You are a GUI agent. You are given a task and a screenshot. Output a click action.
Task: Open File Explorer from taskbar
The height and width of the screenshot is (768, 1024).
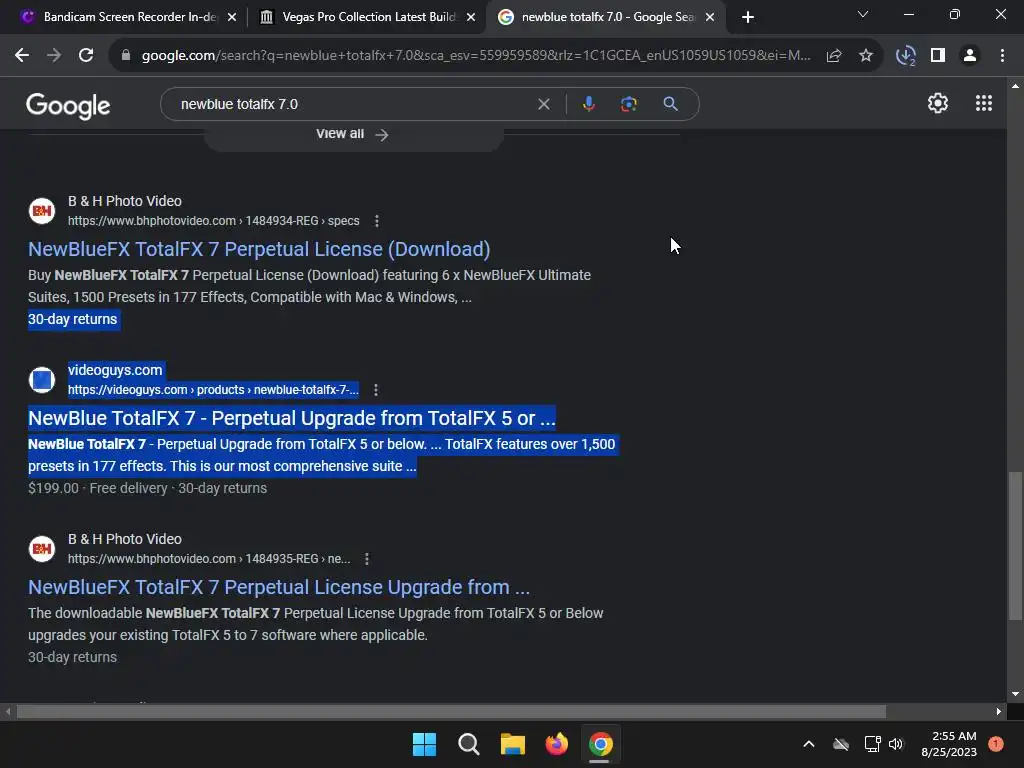pos(513,744)
